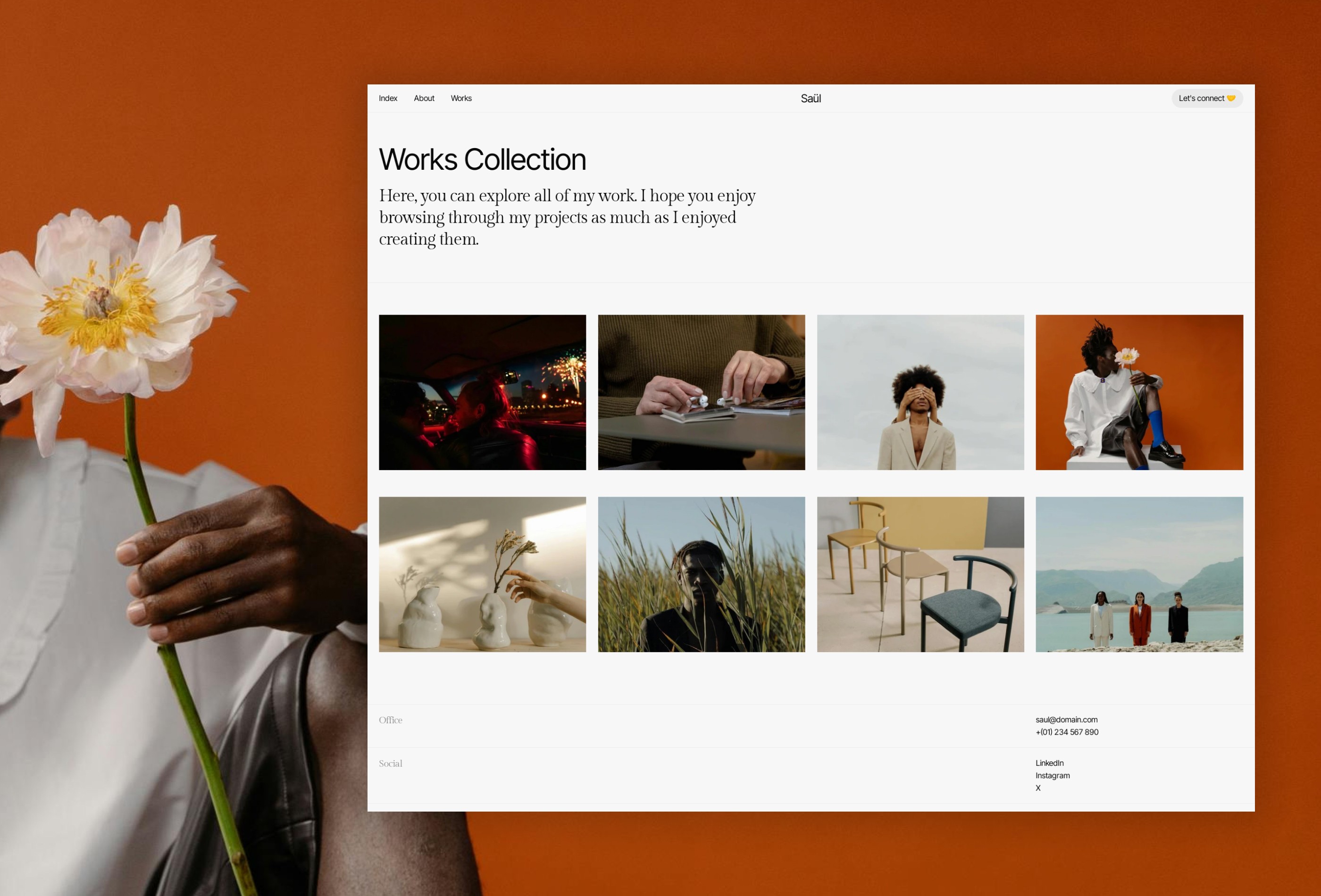The height and width of the screenshot is (896, 1321).
Task: Click the handshake emoji in Let's connect button
Action: [1232, 98]
